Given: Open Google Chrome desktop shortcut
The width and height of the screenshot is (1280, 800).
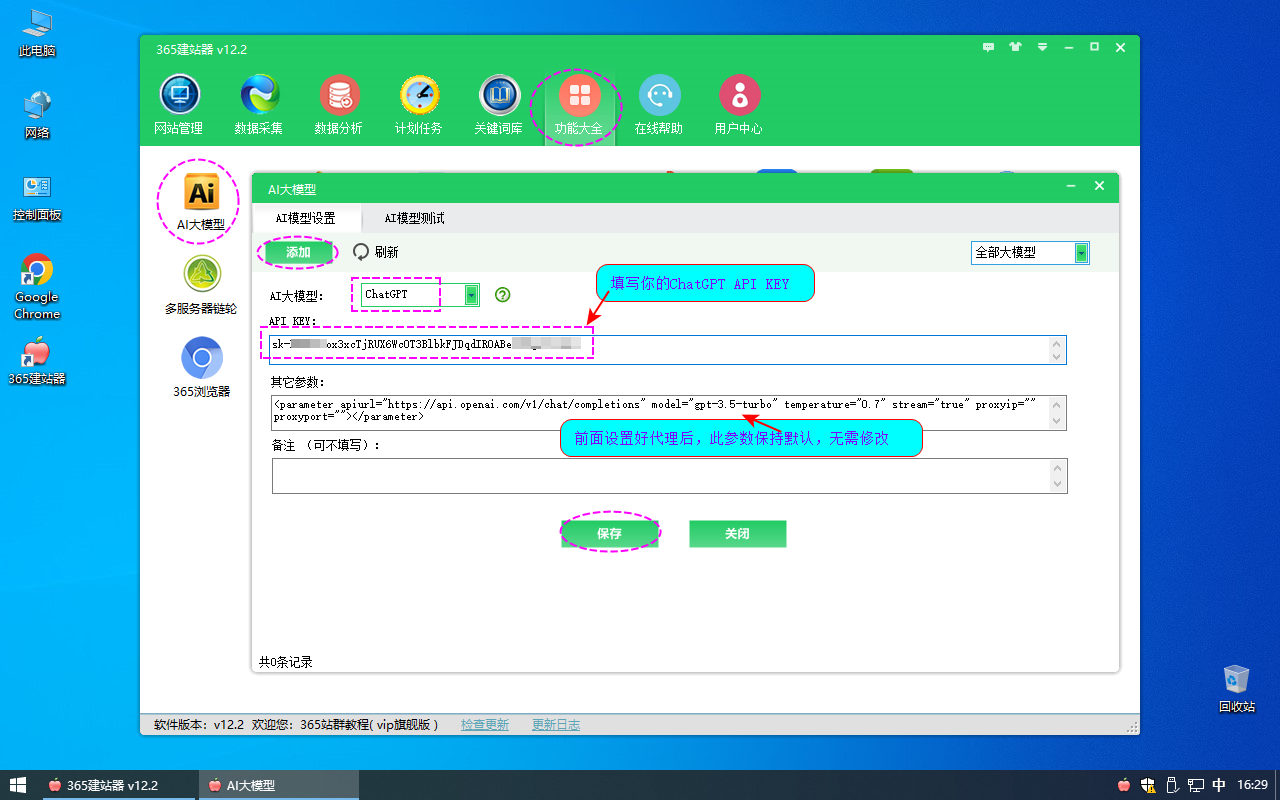Looking at the screenshot, I should coord(37,287).
